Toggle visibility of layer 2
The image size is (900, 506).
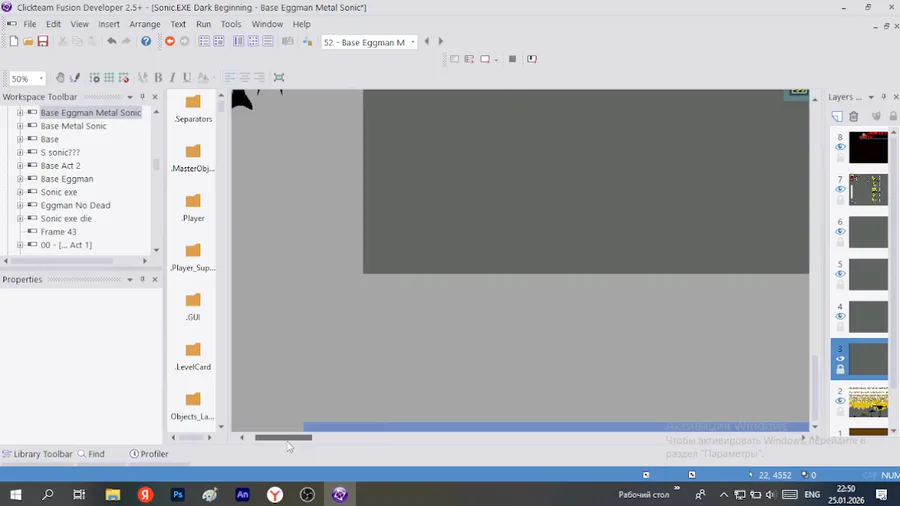coord(840,400)
